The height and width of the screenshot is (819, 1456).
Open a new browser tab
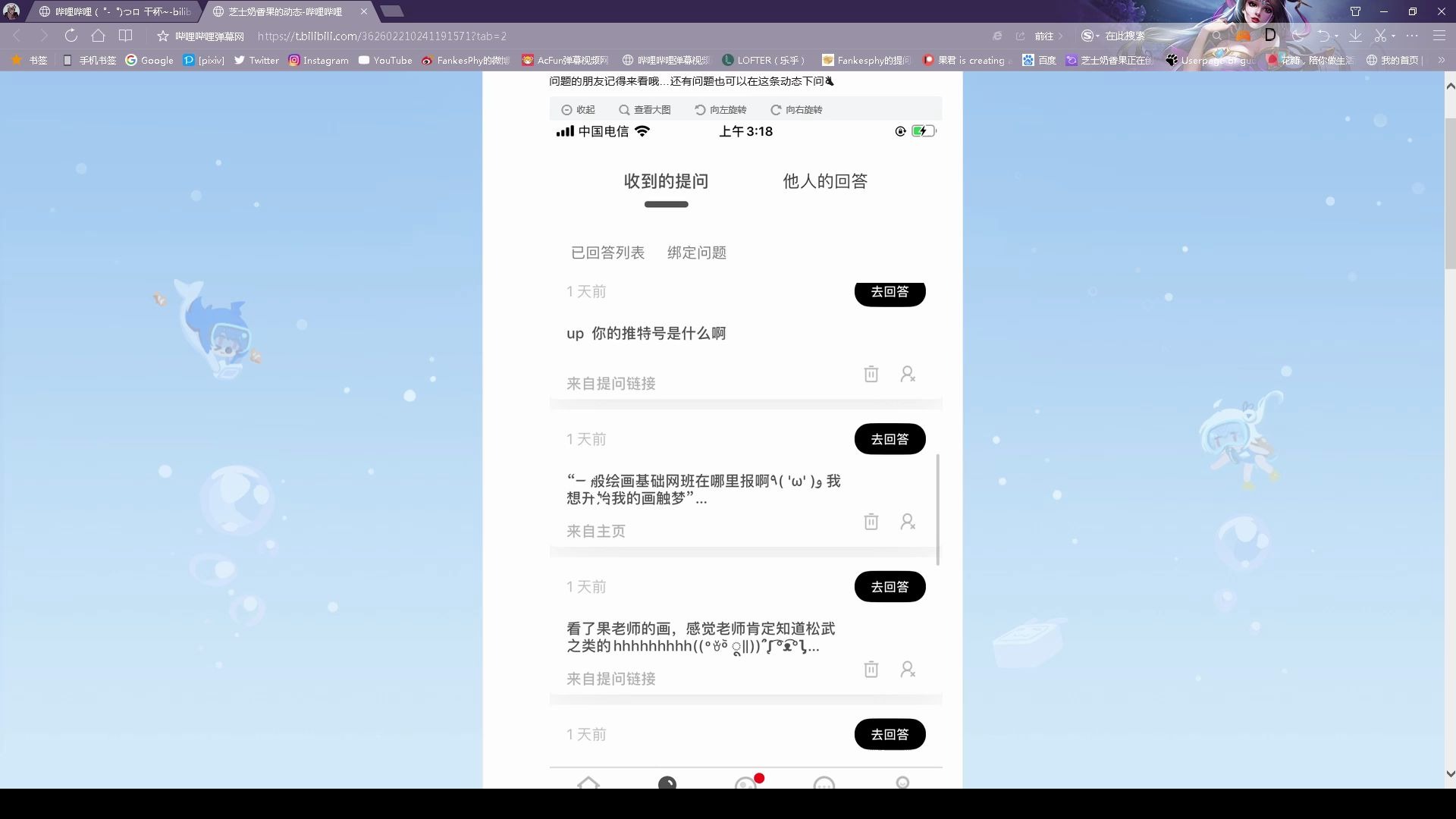pyautogui.click(x=391, y=11)
